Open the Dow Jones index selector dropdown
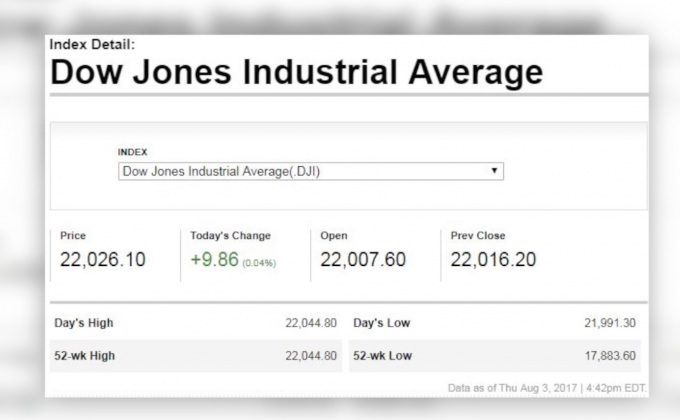680x420 pixels. (310, 171)
